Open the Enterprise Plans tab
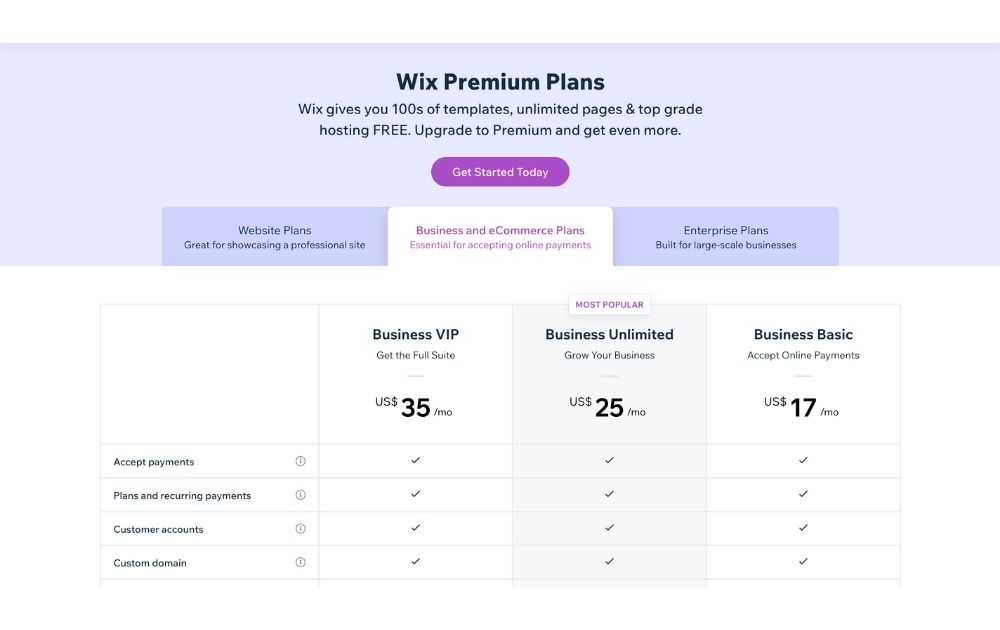The image size is (1000, 630). [x=726, y=237]
